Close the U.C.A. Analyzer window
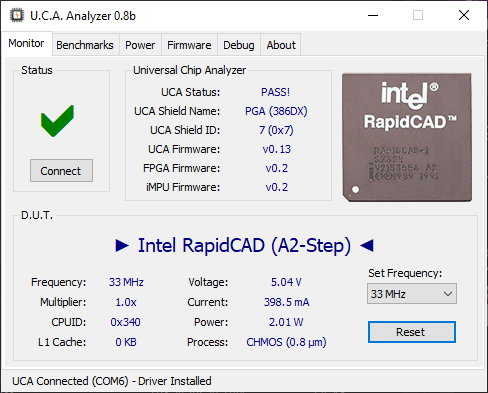 [x=464, y=15]
